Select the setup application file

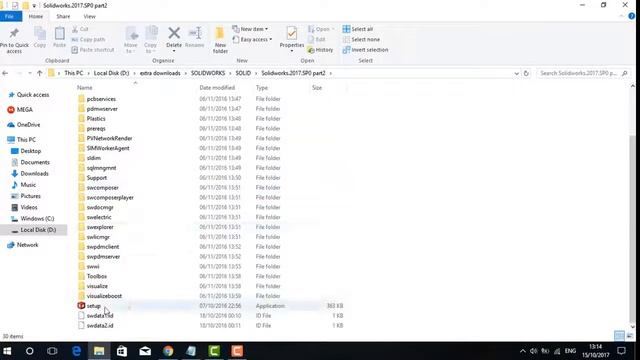point(93,306)
